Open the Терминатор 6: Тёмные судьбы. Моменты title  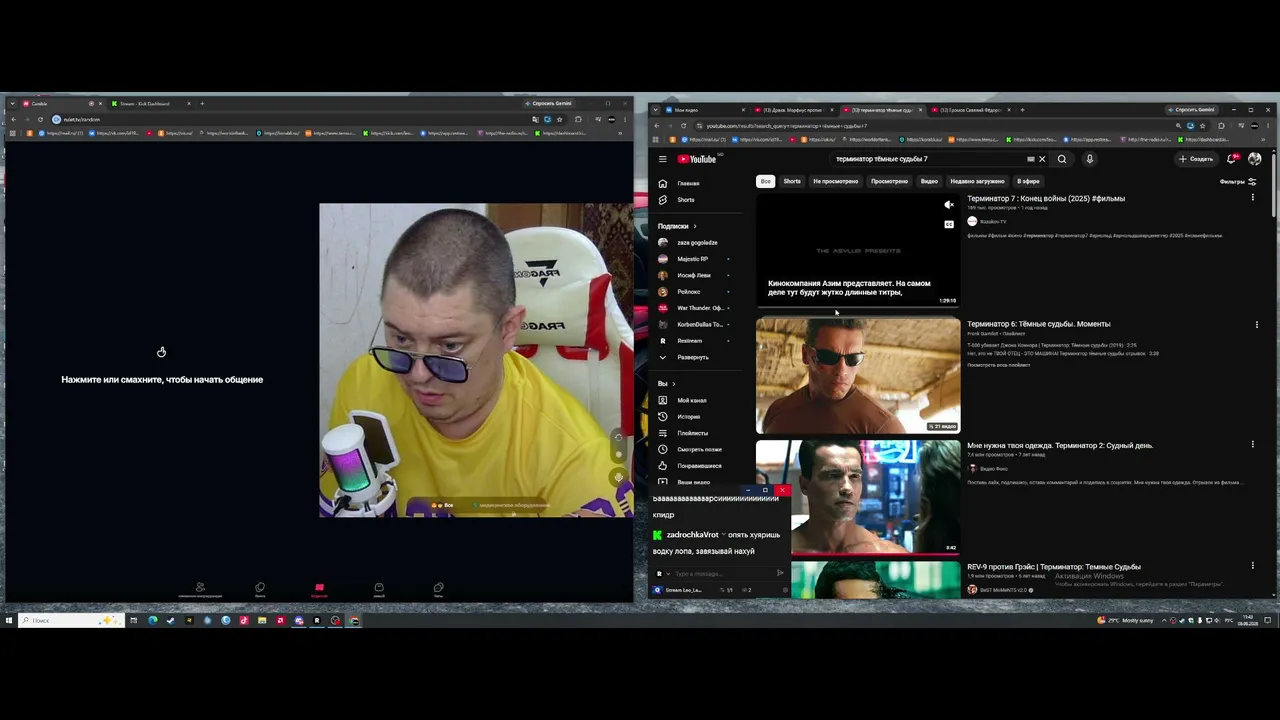click(1038, 324)
